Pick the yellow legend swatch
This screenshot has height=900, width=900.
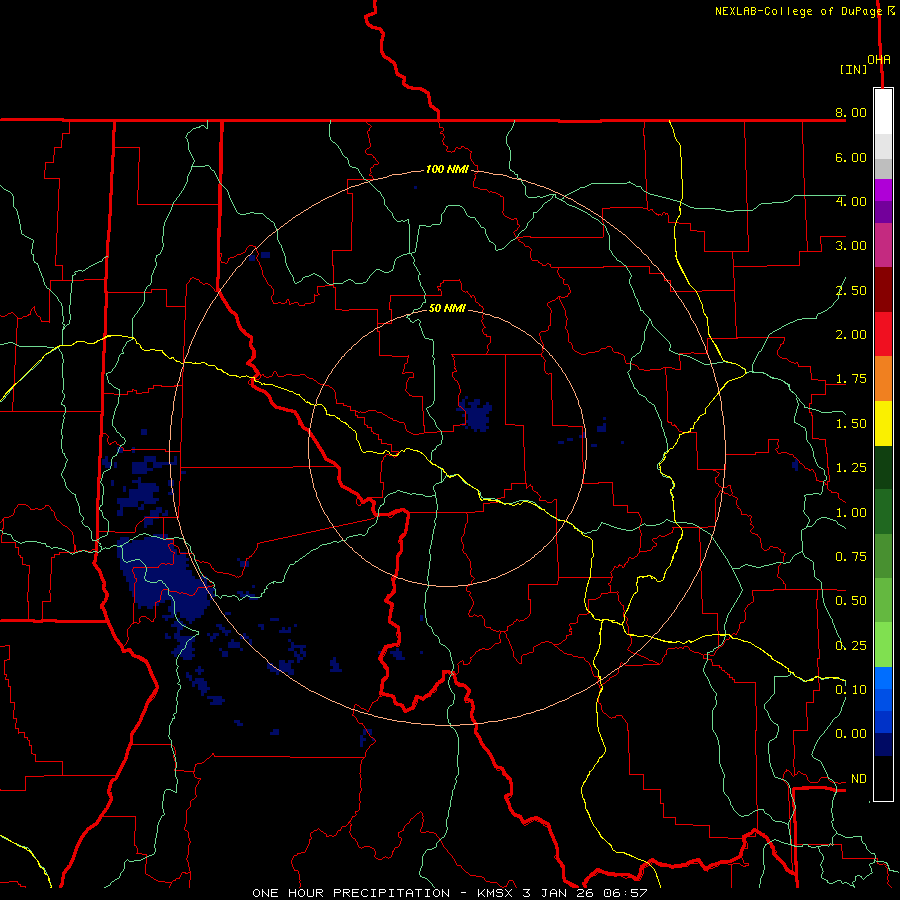click(x=883, y=423)
